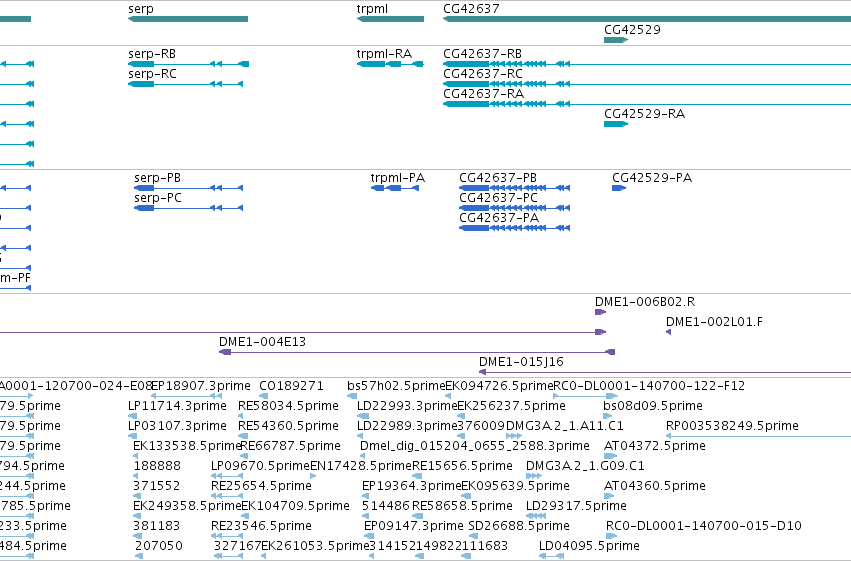Click the RP003538249.5prime label
The image size is (851, 561).
[x=732, y=426]
